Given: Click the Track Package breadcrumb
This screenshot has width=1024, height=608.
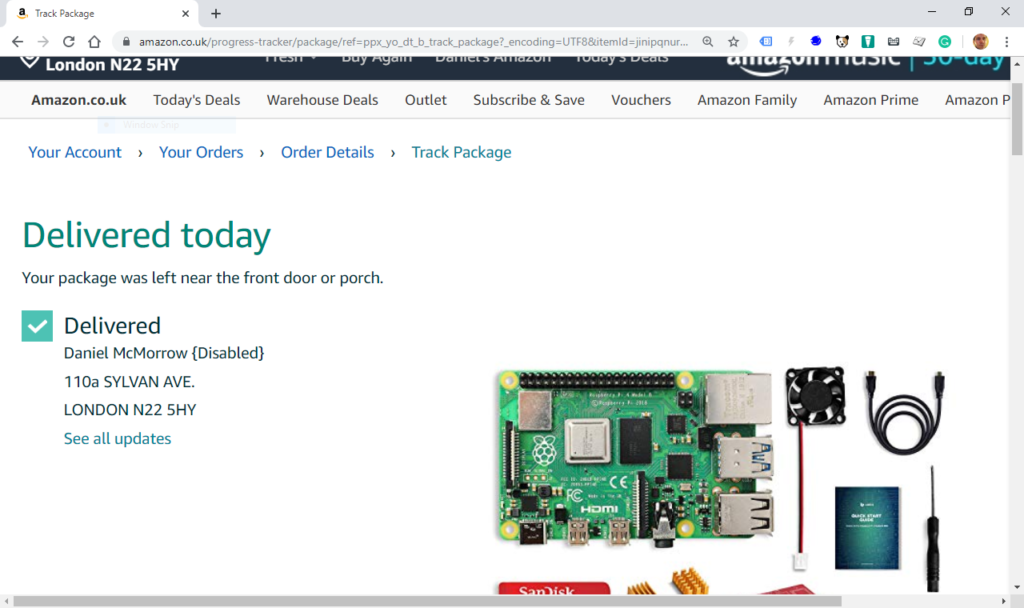Looking at the screenshot, I should 462,152.
